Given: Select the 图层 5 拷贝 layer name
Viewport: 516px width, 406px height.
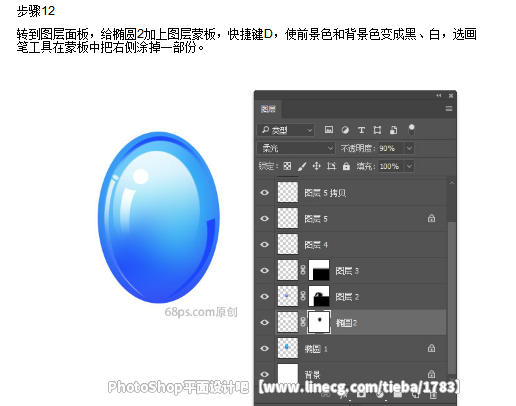Looking at the screenshot, I should 325,193.
